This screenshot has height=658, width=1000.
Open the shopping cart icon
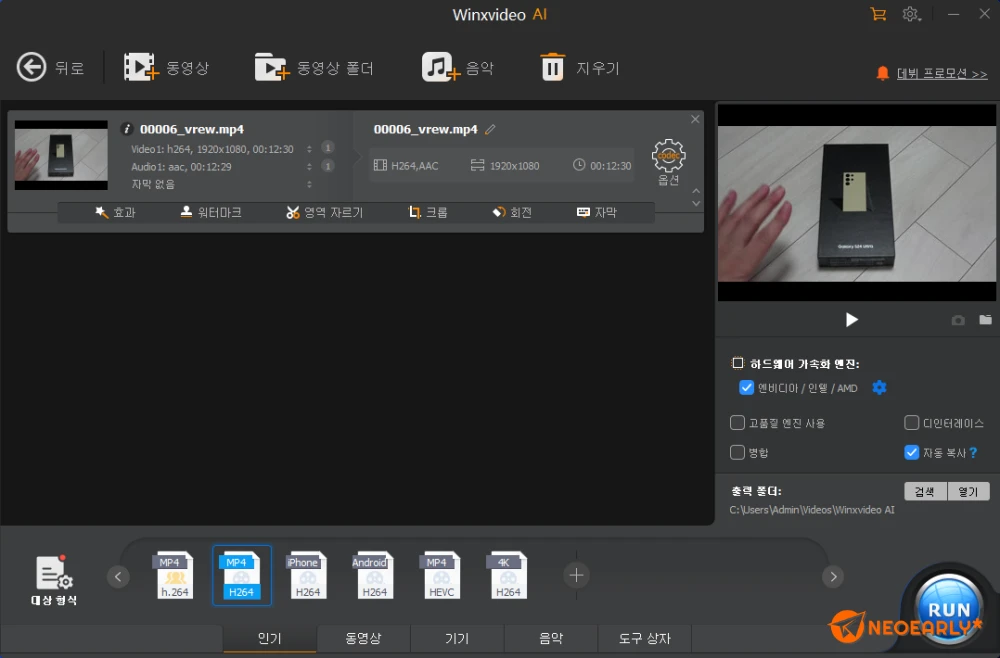click(x=878, y=14)
